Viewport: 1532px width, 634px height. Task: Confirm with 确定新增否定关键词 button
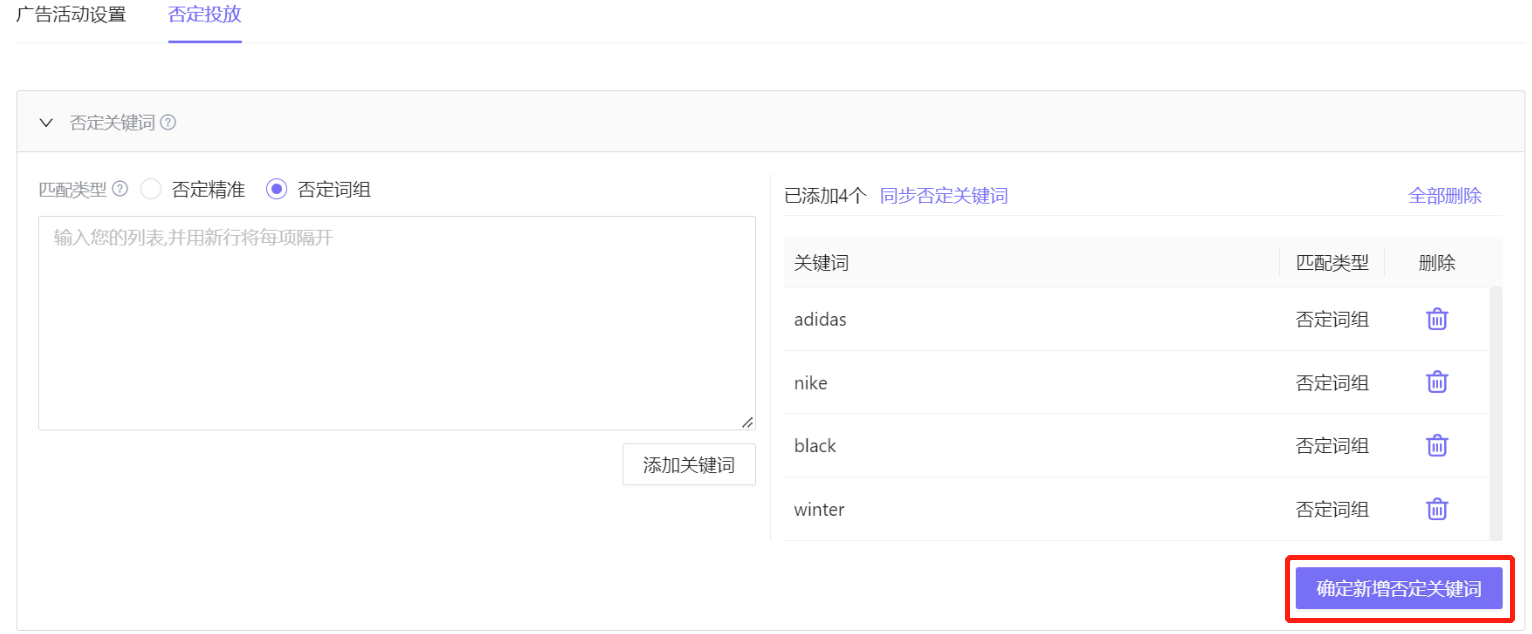pos(1399,589)
